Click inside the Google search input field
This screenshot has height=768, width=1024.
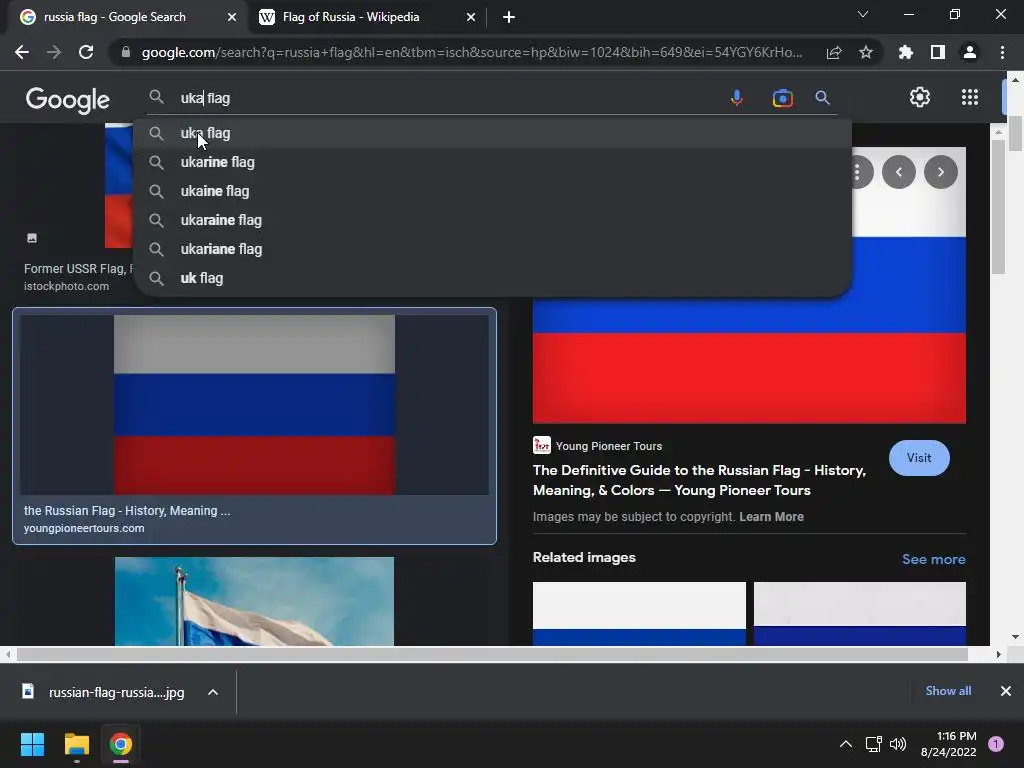[x=451, y=98]
